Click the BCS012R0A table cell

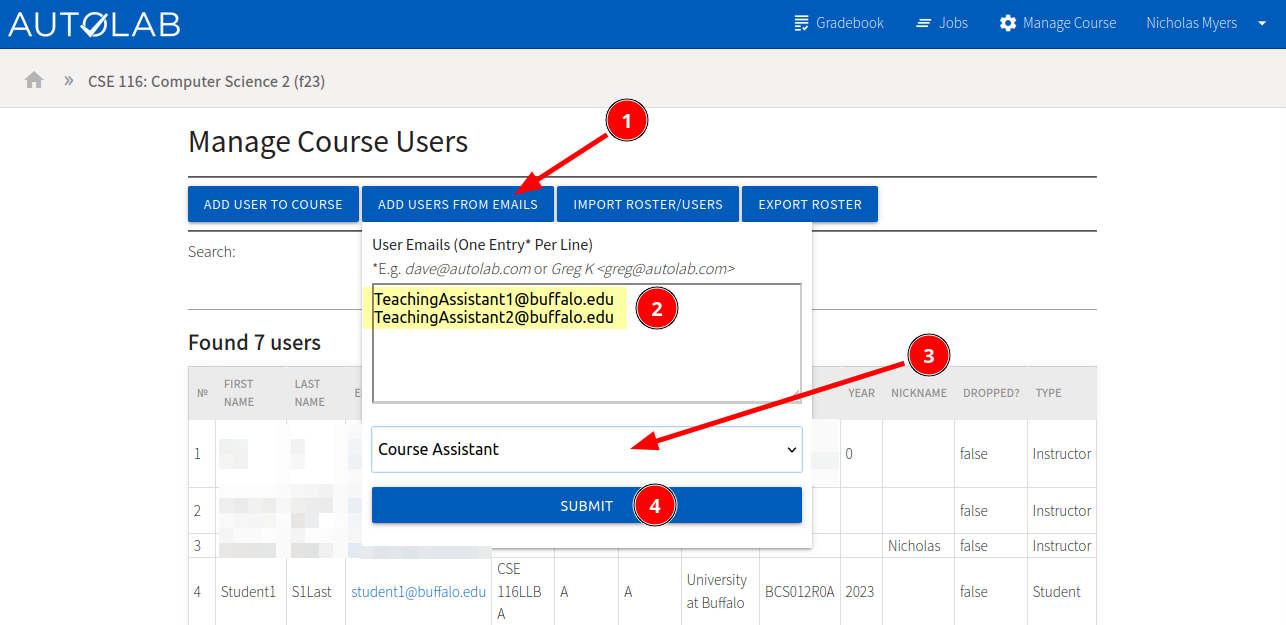(800, 591)
